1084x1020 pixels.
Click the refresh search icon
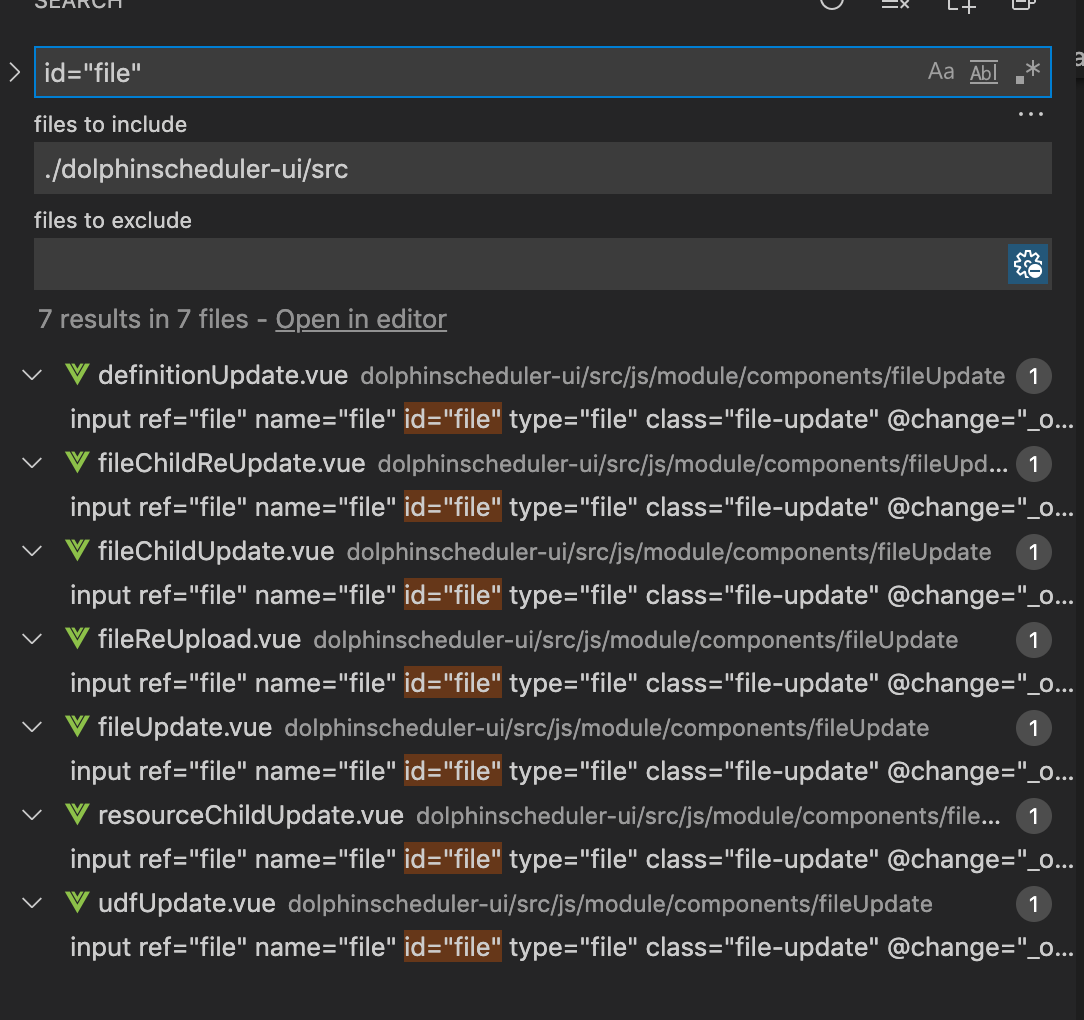[832, 3]
